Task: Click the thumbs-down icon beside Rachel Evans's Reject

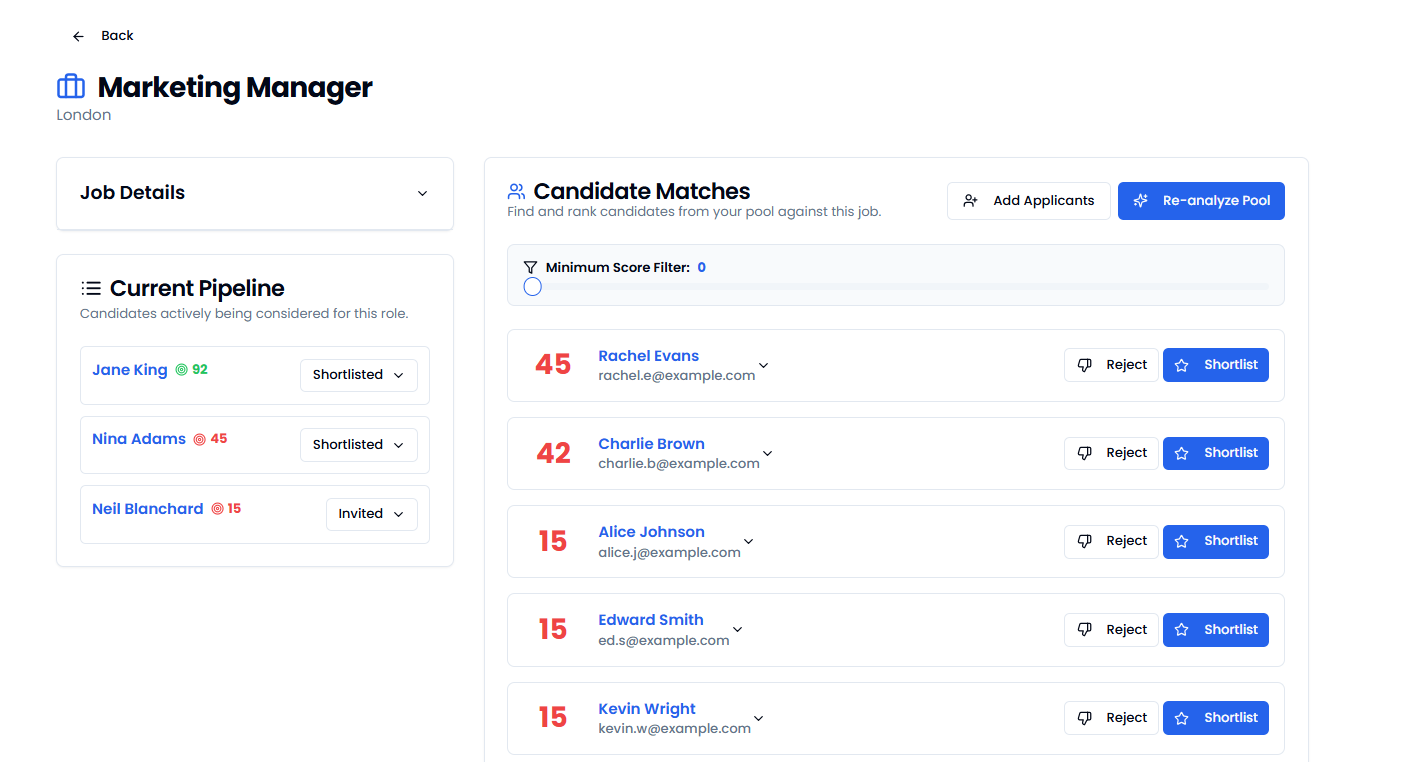Action: tap(1084, 364)
